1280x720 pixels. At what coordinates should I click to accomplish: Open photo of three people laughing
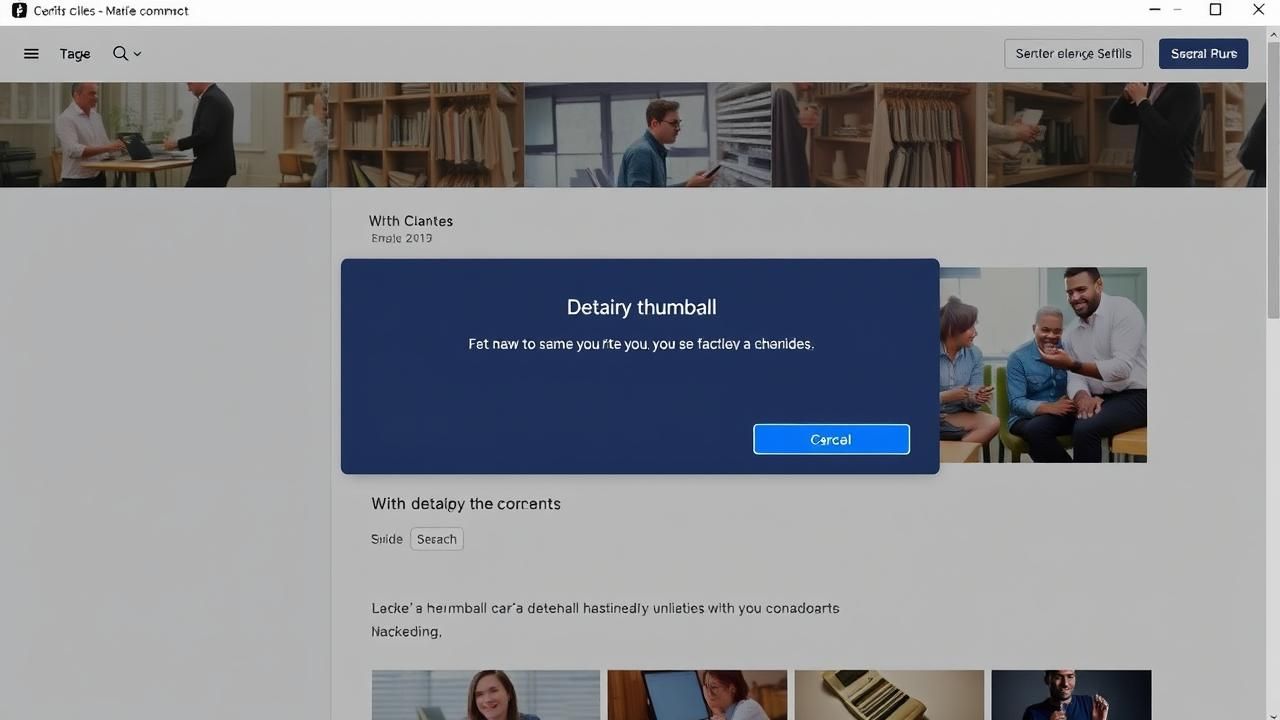[x=1043, y=365]
